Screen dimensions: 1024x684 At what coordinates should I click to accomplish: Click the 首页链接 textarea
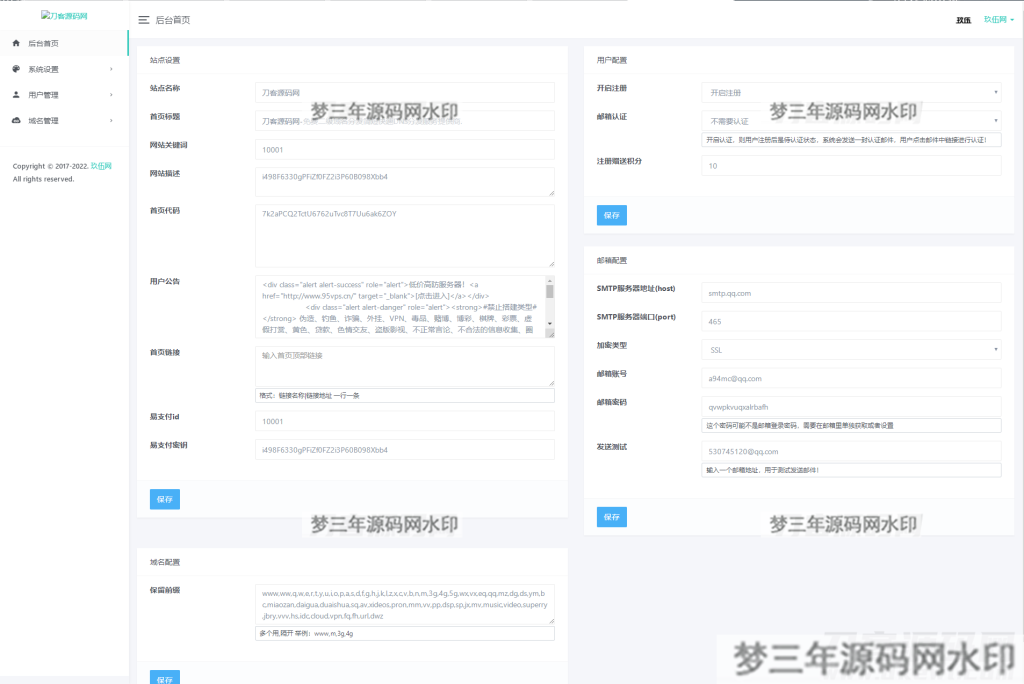point(404,366)
